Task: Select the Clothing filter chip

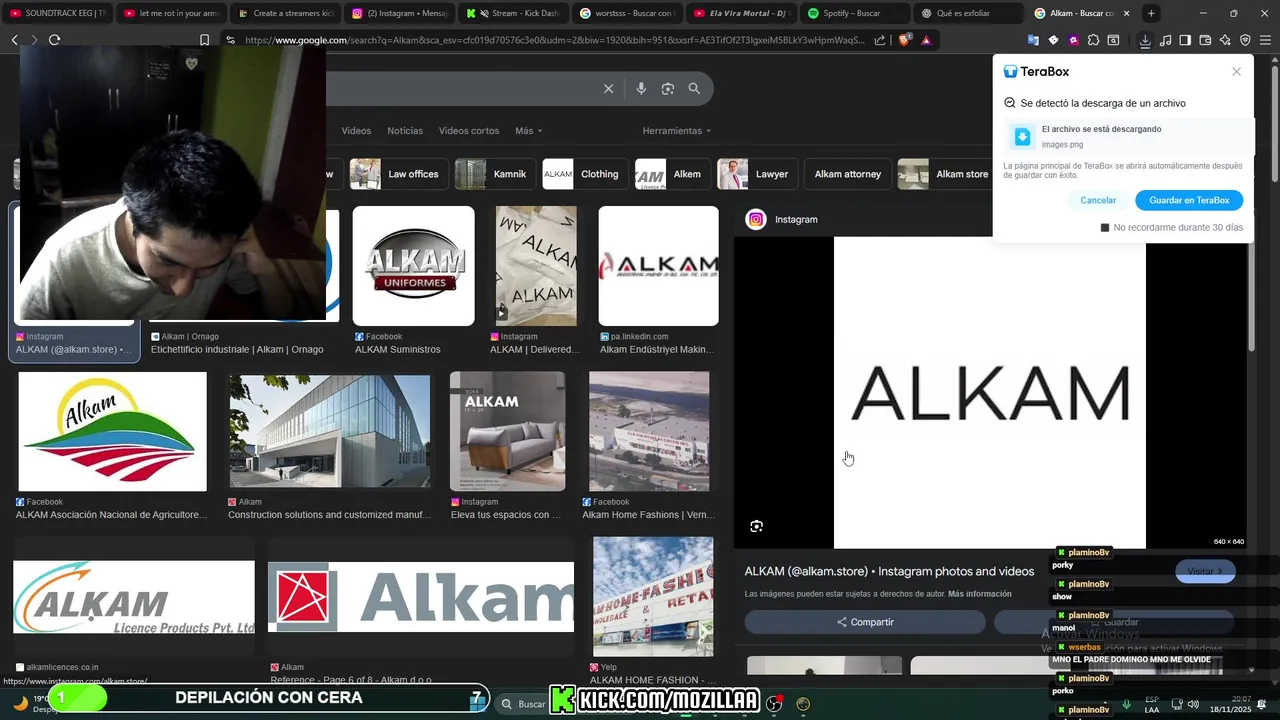Action: click(x=583, y=174)
